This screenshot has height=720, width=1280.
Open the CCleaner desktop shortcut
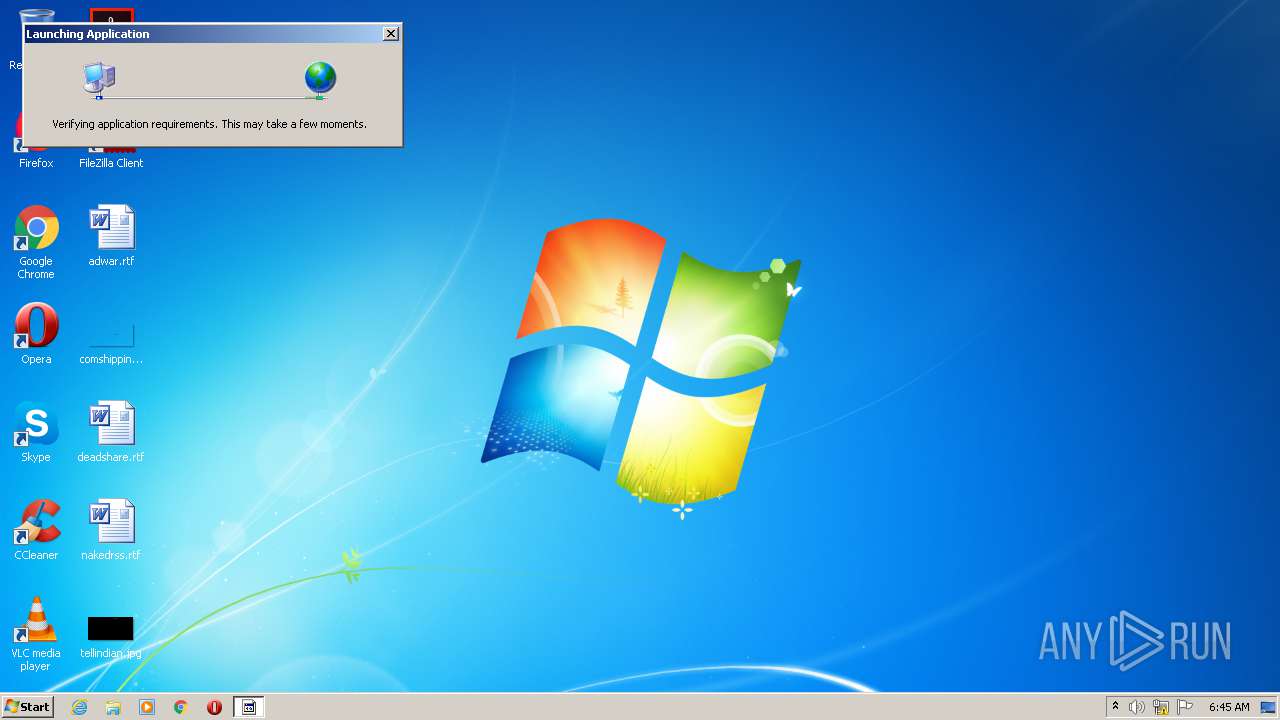coord(36,530)
